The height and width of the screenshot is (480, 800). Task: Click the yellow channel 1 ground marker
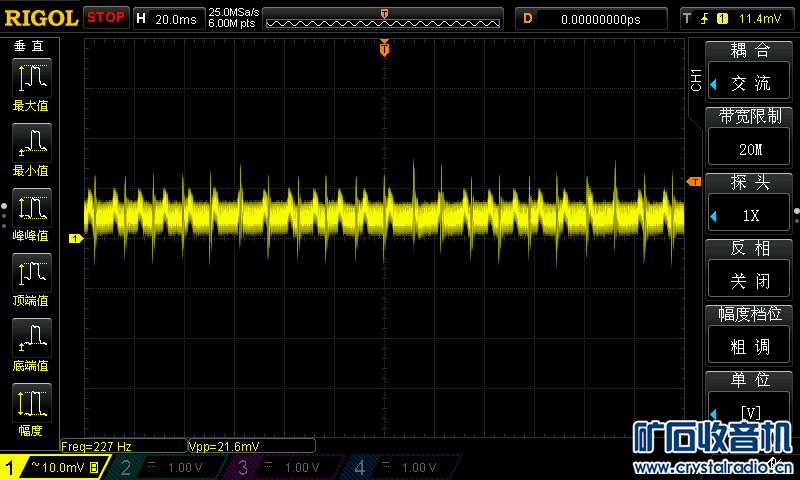74,238
